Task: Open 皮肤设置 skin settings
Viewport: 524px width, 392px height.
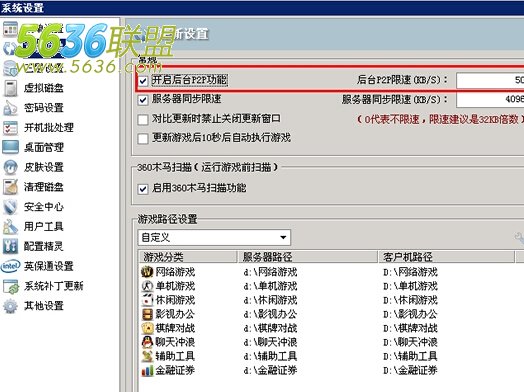Action: tap(43, 167)
